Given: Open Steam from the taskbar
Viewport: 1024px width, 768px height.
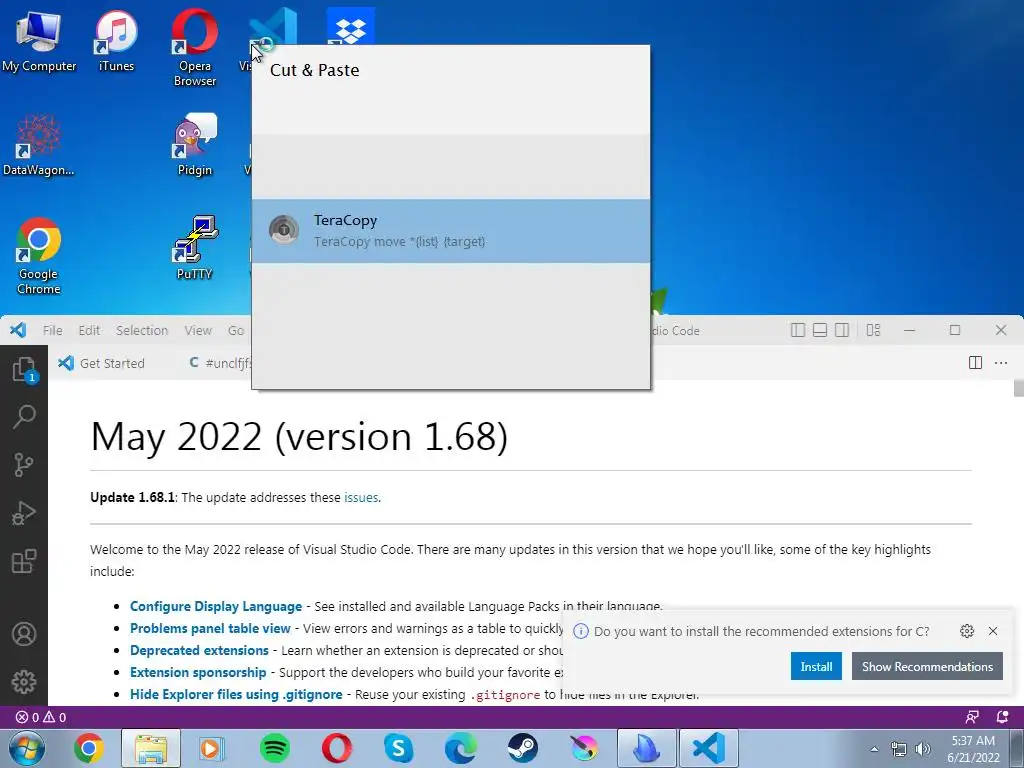Looking at the screenshot, I should [x=522, y=748].
